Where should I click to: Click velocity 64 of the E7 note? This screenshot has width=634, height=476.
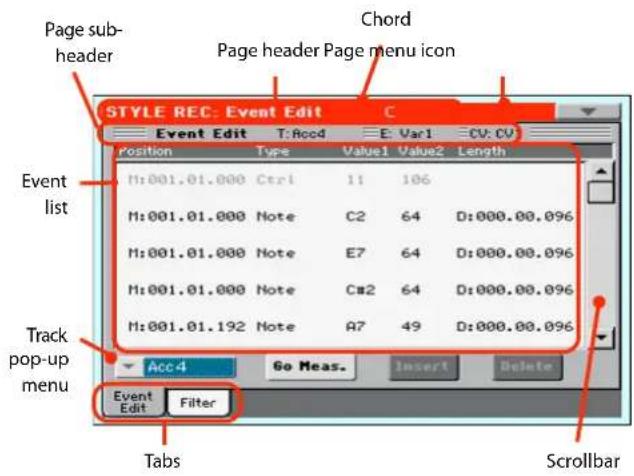click(411, 253)
